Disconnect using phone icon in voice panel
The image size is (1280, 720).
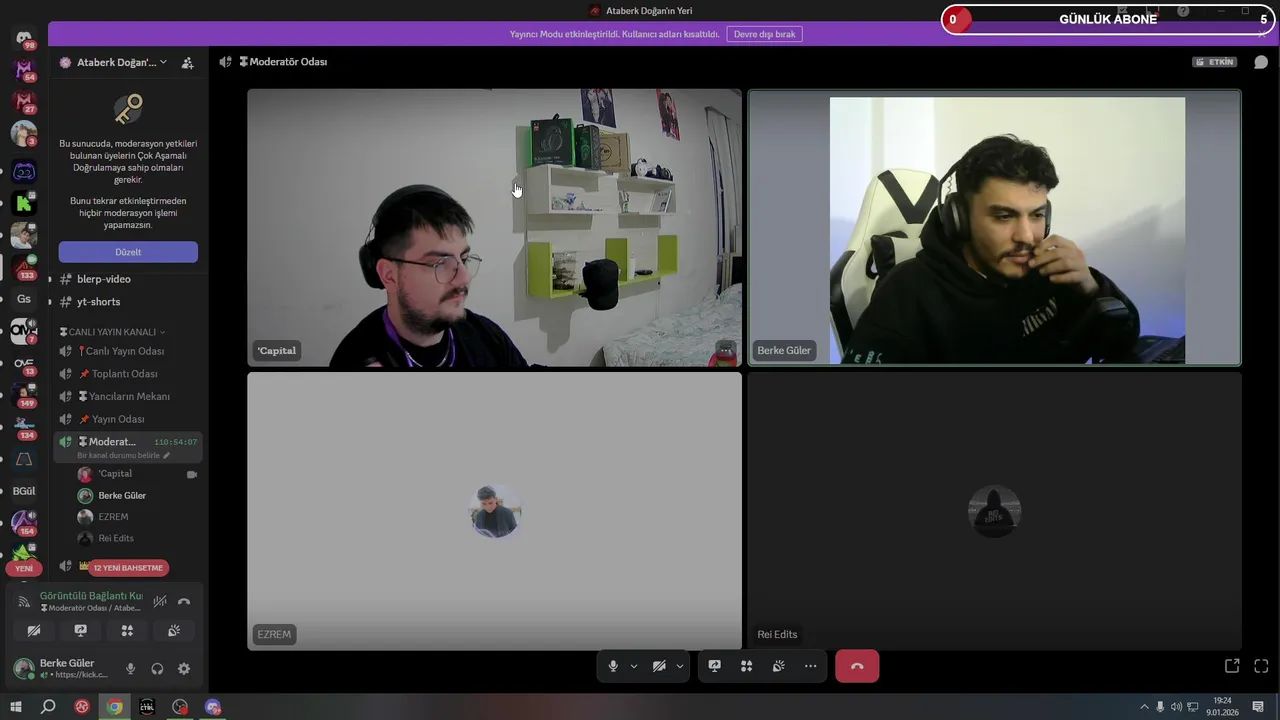point(184,601)
